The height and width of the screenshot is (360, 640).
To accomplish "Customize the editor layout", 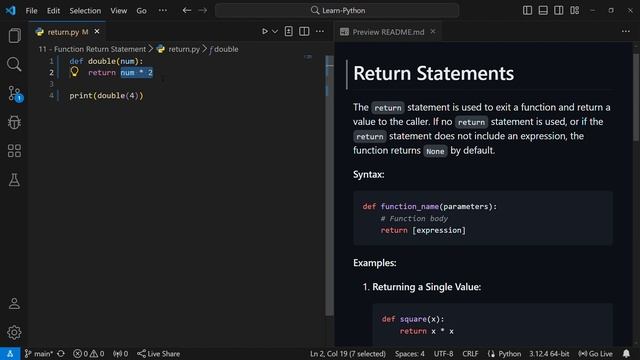I will [x=574, y=10].
